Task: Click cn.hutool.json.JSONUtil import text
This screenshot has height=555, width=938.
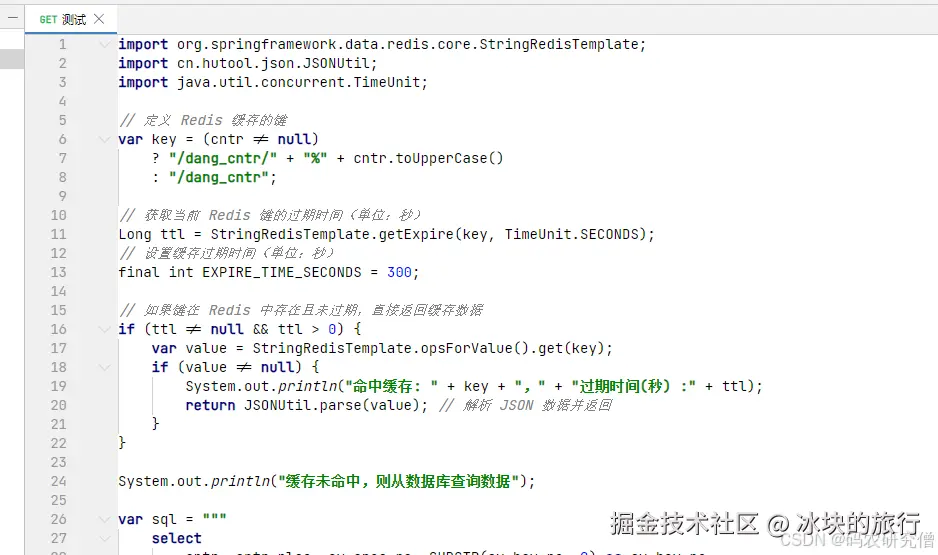Action: coord(276,63)
